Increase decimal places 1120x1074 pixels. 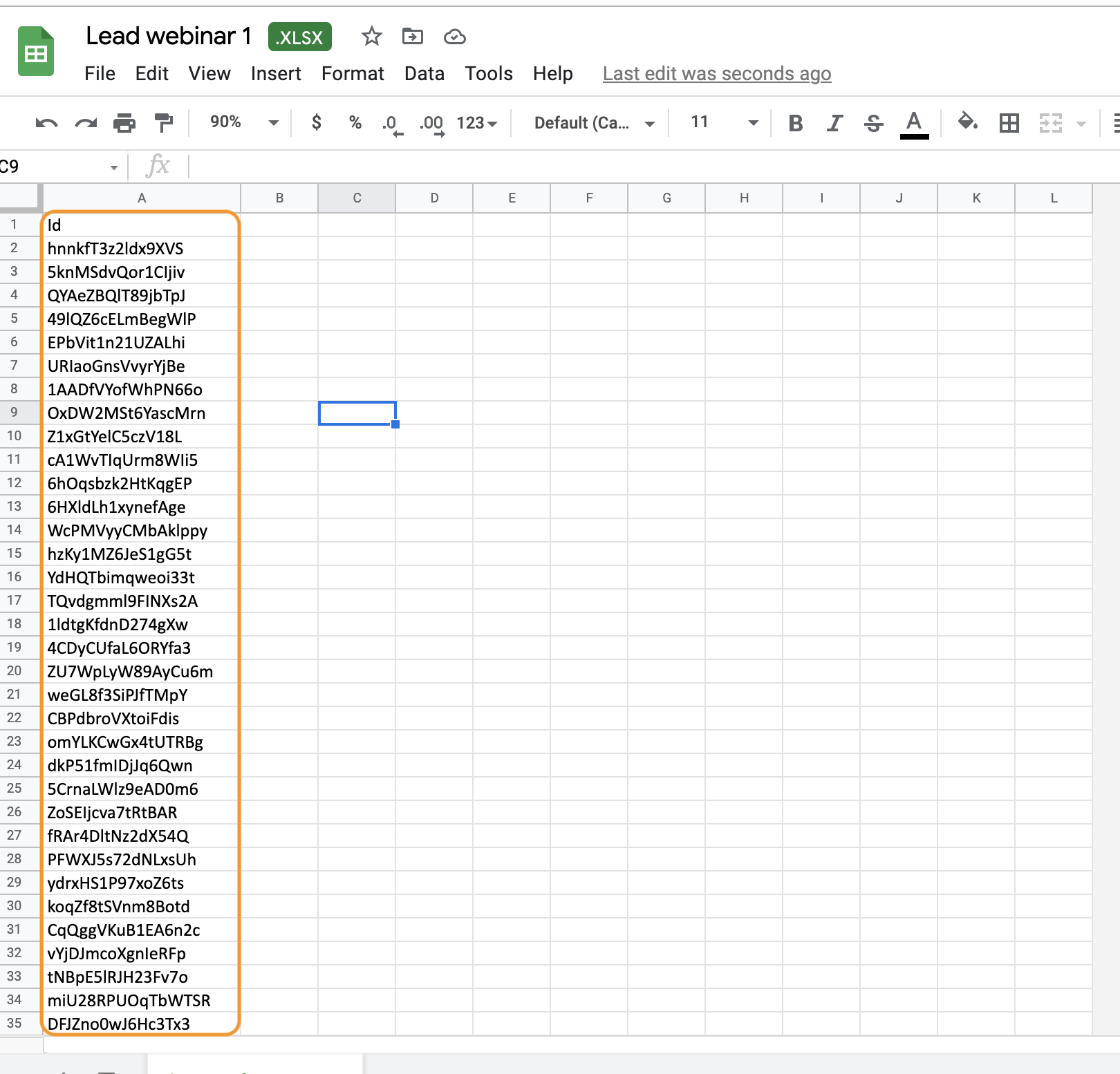point(432,125)
